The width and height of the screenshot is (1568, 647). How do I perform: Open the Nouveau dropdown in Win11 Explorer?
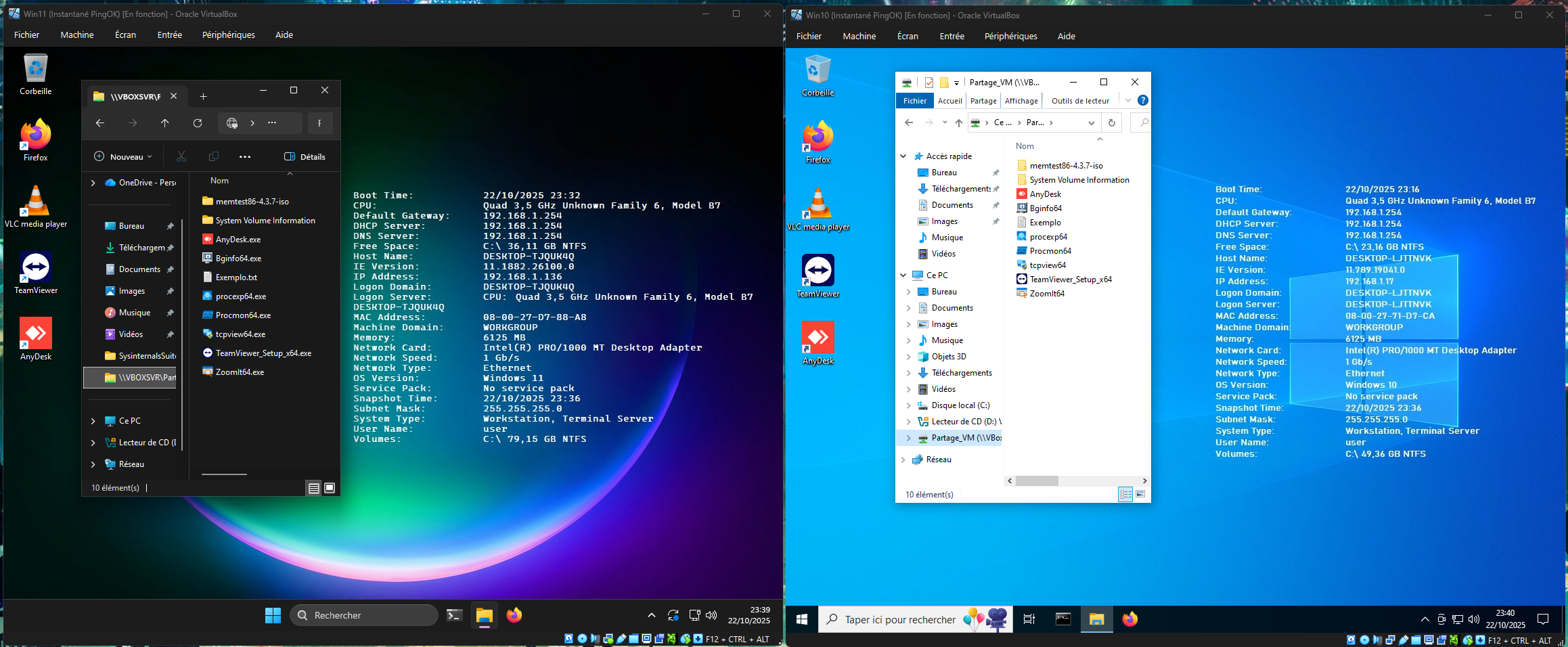(122, 156)
